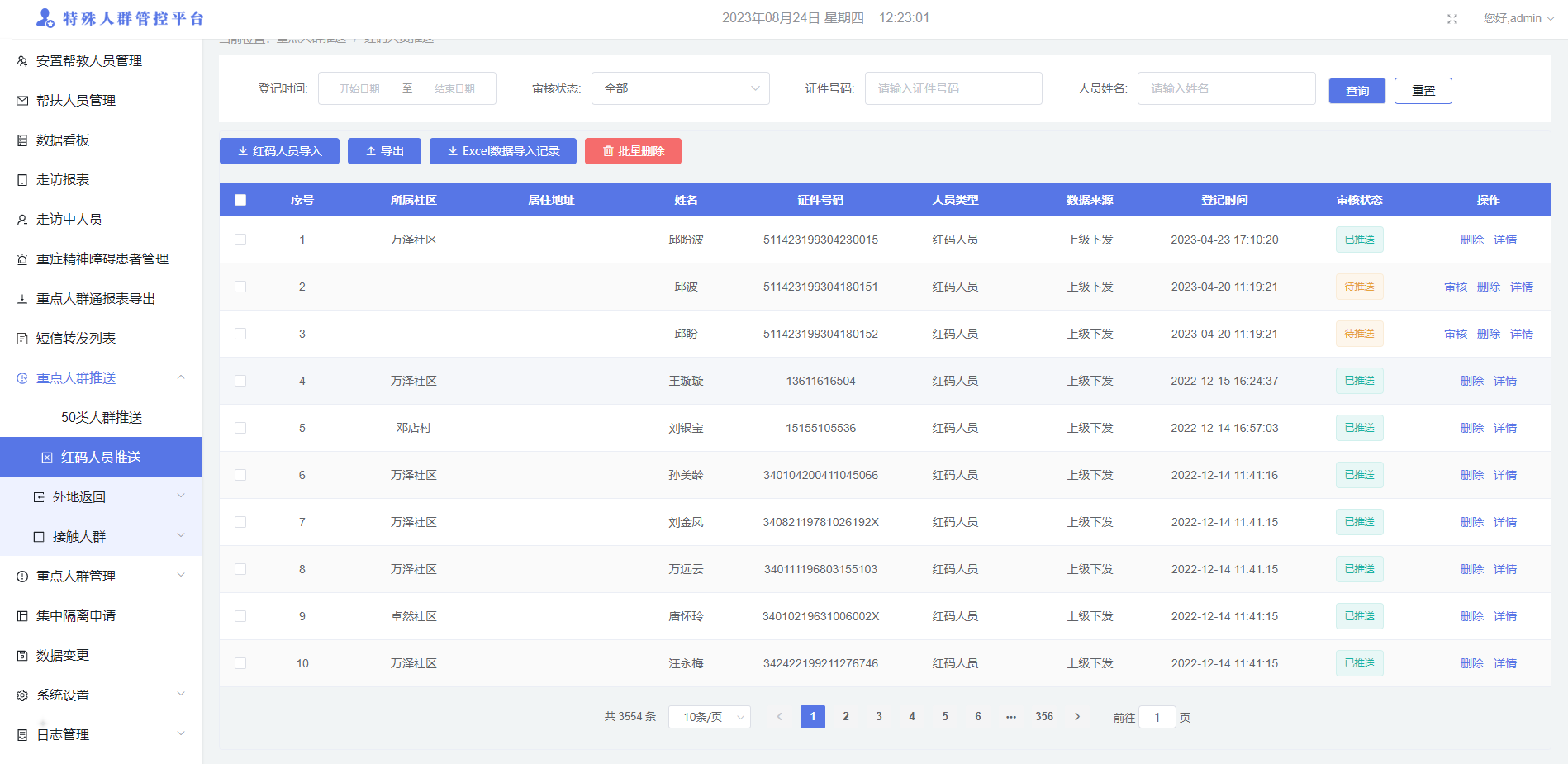Expand the 系统设置 submenu arrow
The height and width of the screenshot is (764, 1568).
coord(181,695)
